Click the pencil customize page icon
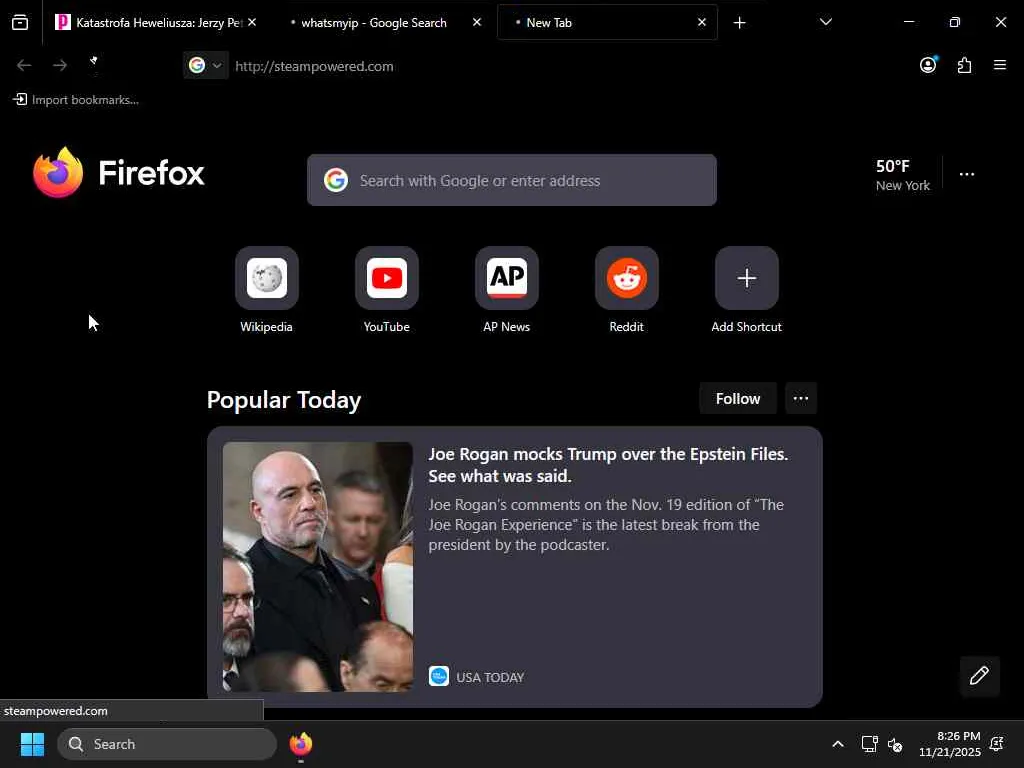This screenshot has height=768, width=1024. [980, 675]
